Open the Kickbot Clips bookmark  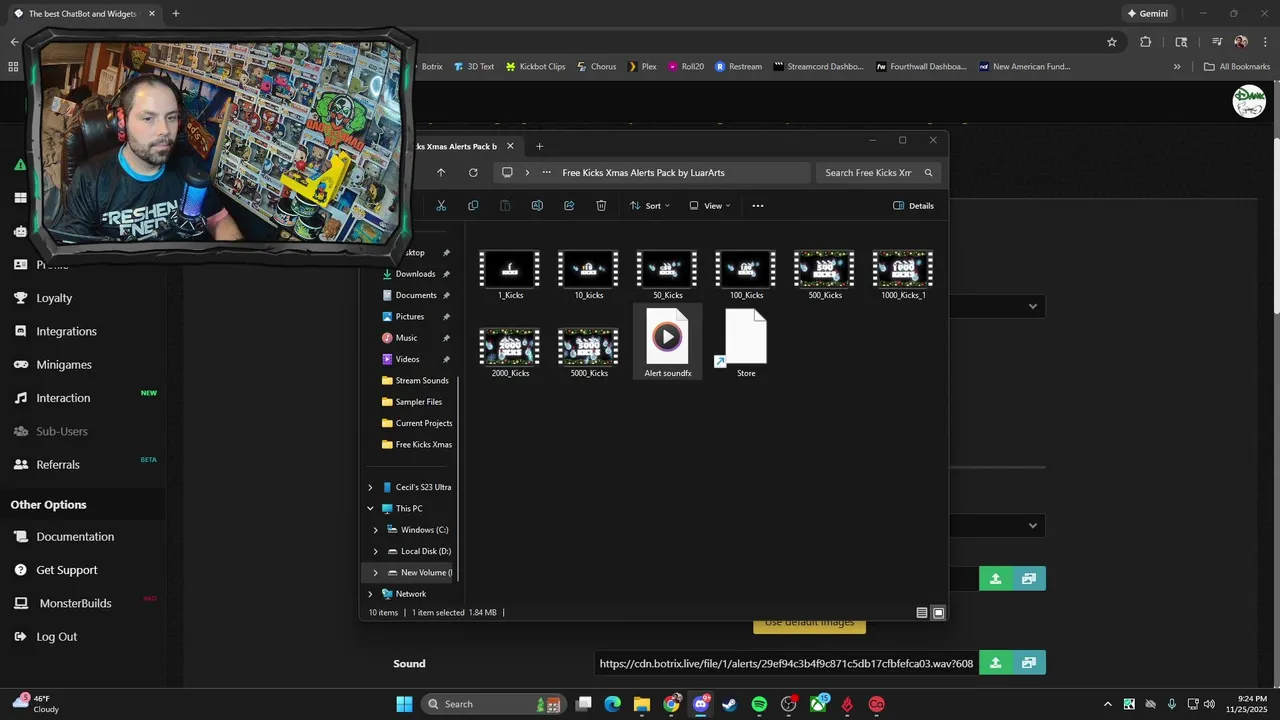point(535,67)
